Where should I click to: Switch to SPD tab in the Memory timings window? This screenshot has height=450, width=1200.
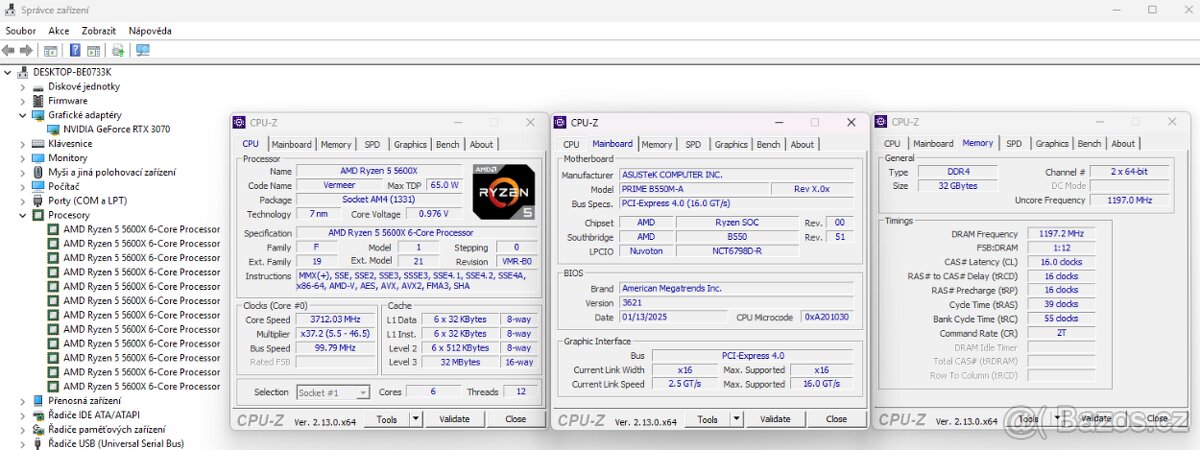pyautogui.click(x=1013, y=144)
